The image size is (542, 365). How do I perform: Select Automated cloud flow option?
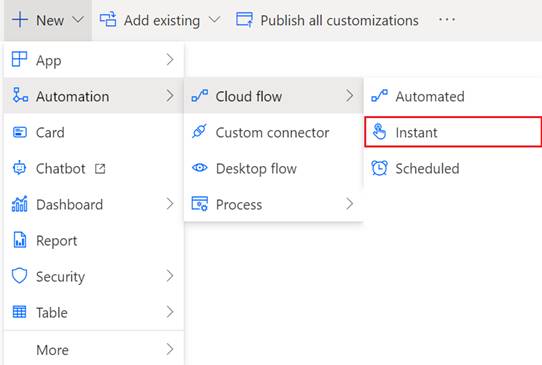453,96
